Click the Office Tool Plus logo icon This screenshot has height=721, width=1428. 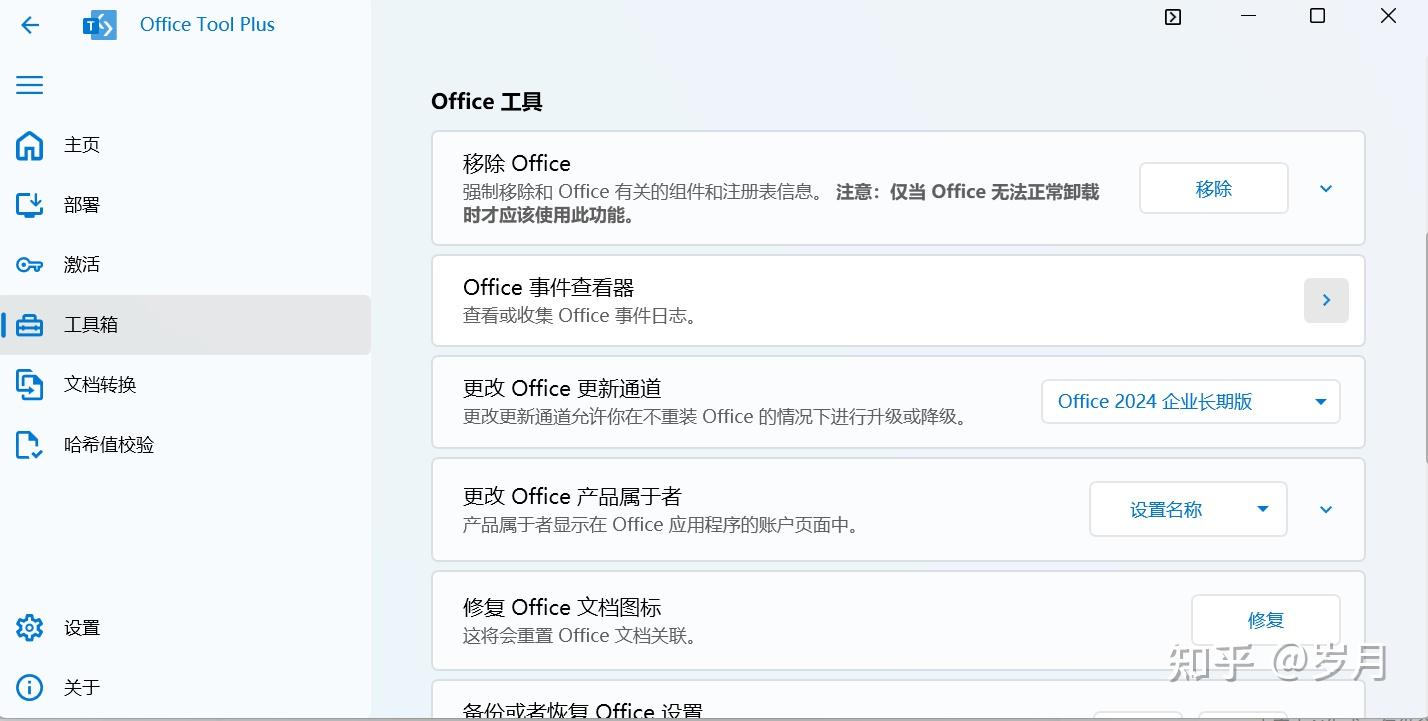[100, 25]
